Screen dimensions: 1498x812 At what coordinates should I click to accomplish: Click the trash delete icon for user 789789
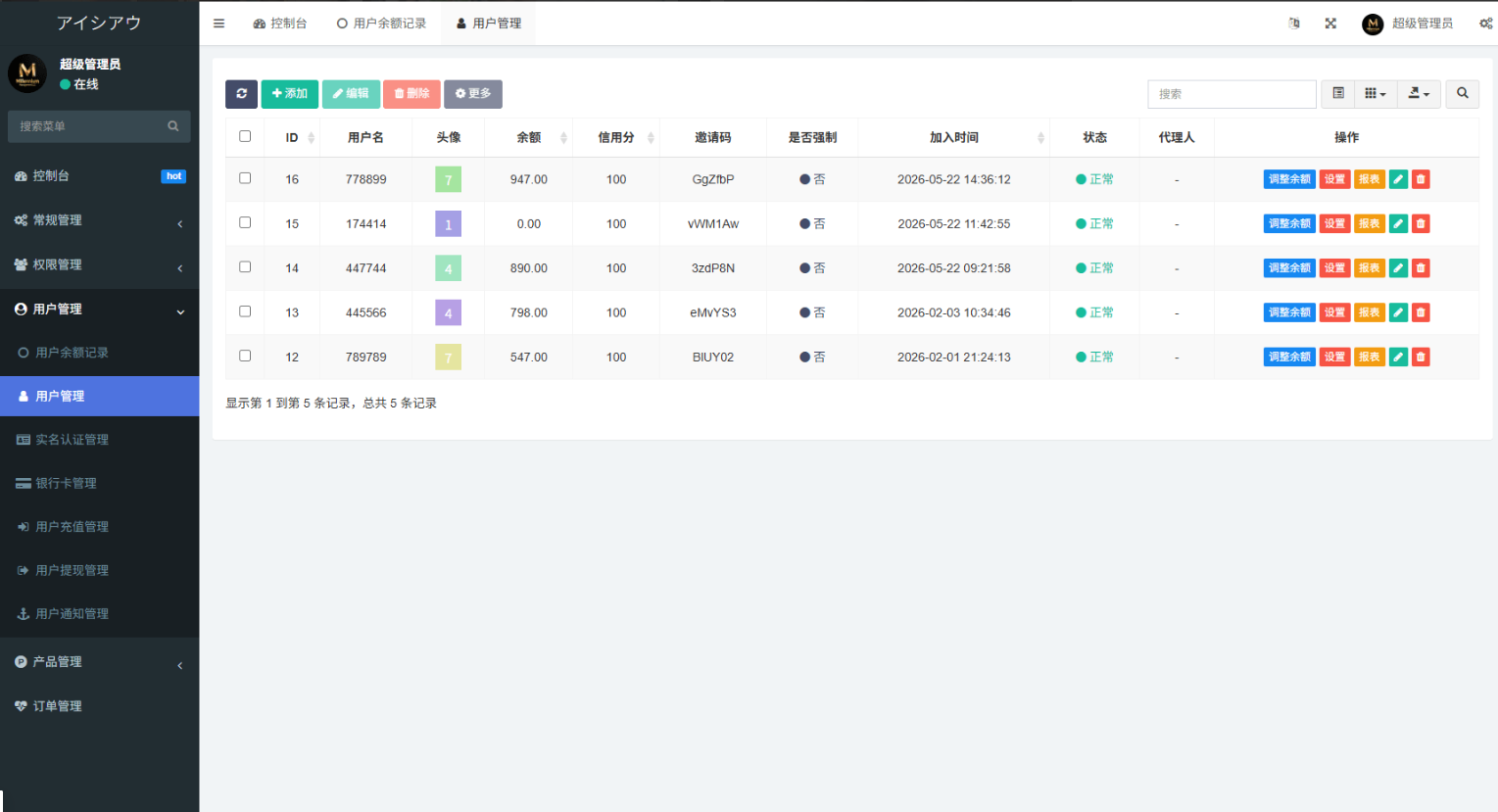[x=1421, y=358]
